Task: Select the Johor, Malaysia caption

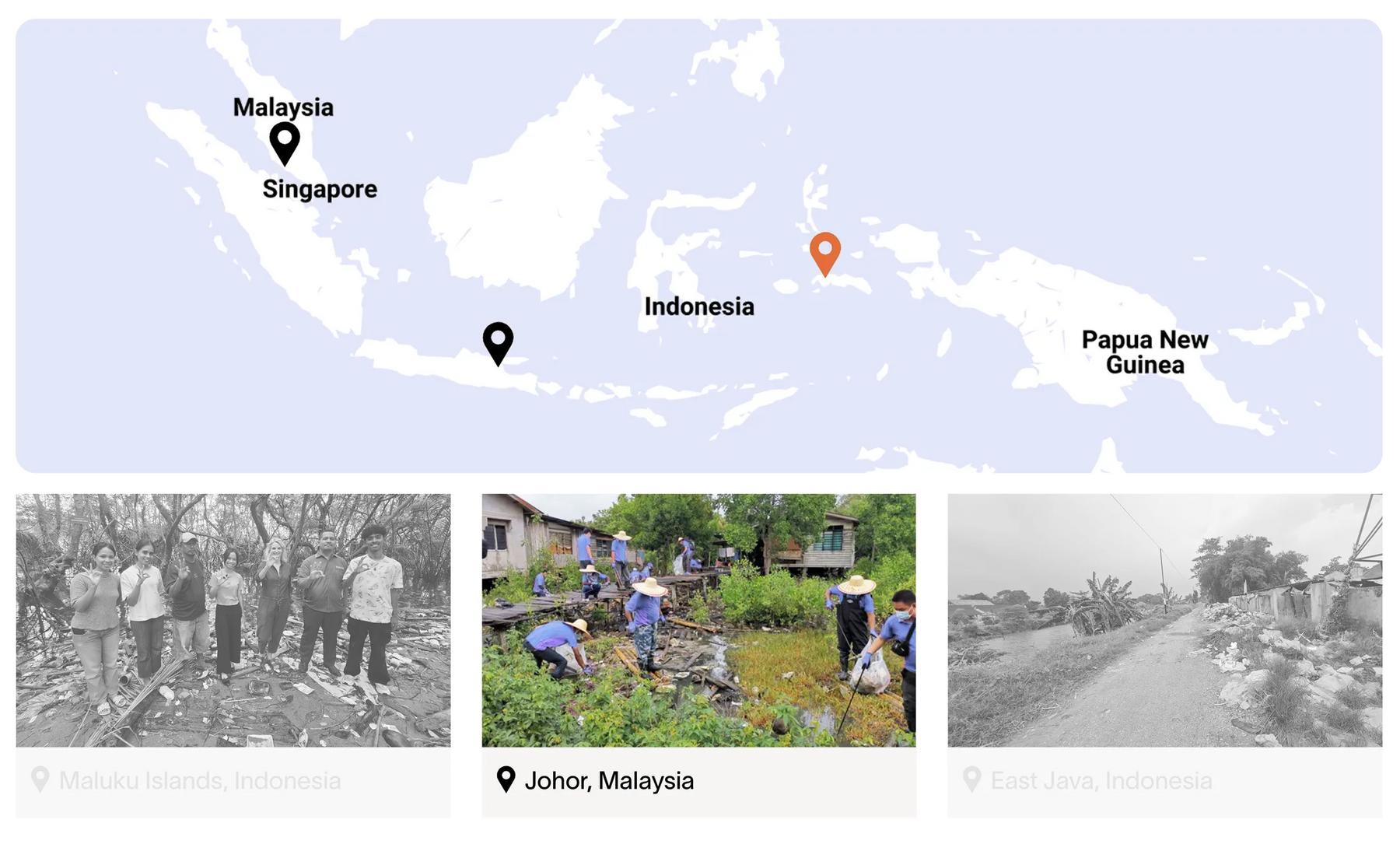Action: tap(609, 780)
